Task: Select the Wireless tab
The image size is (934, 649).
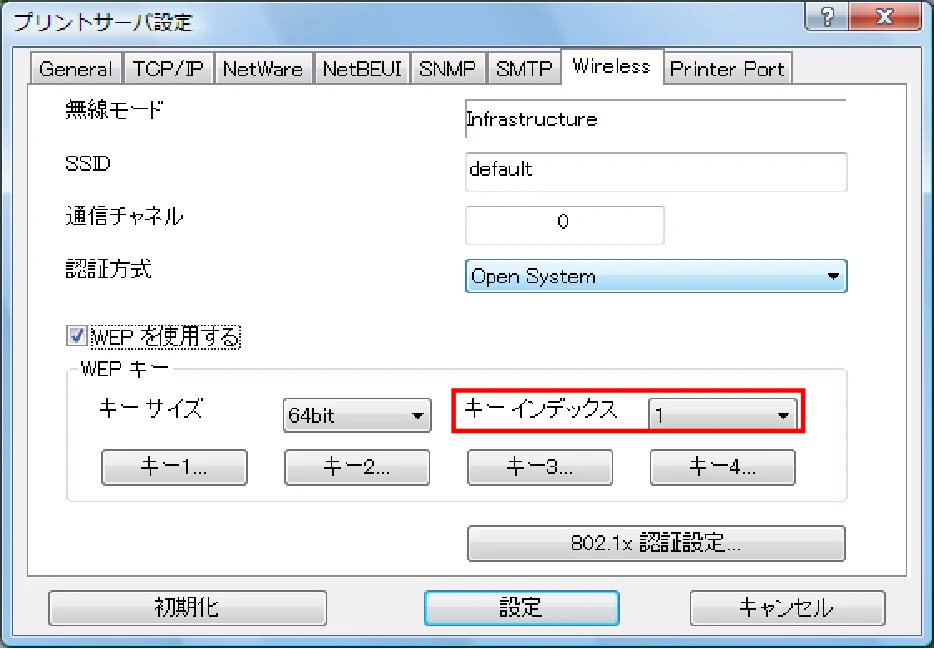Action: 612,66
